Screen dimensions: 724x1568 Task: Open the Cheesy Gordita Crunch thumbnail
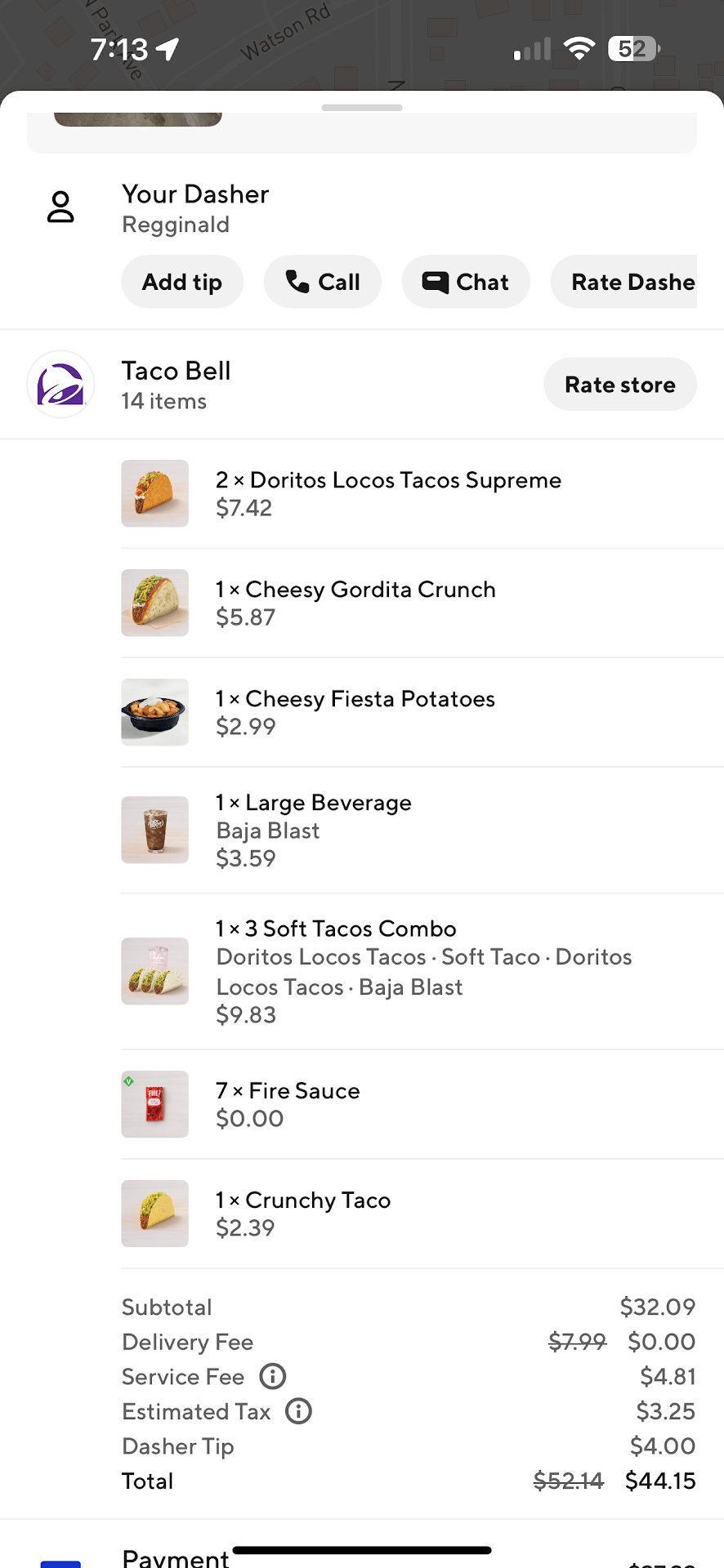point(155,603)
